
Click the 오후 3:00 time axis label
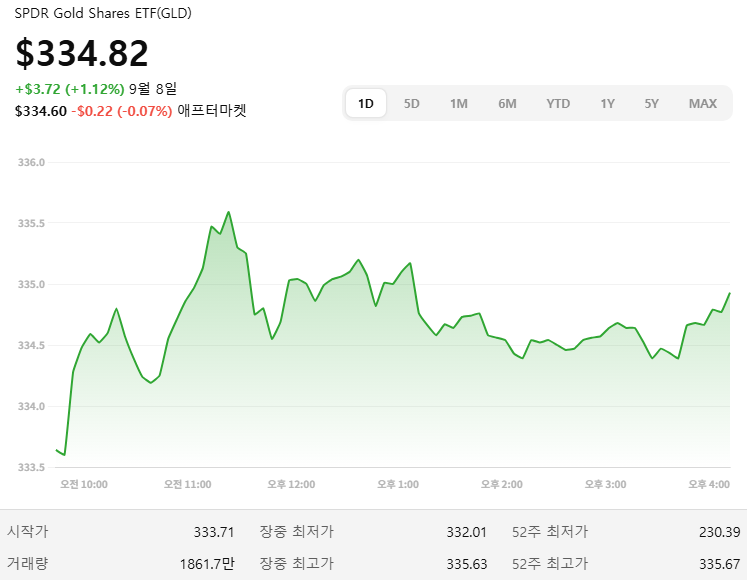[x=606, y=485]
